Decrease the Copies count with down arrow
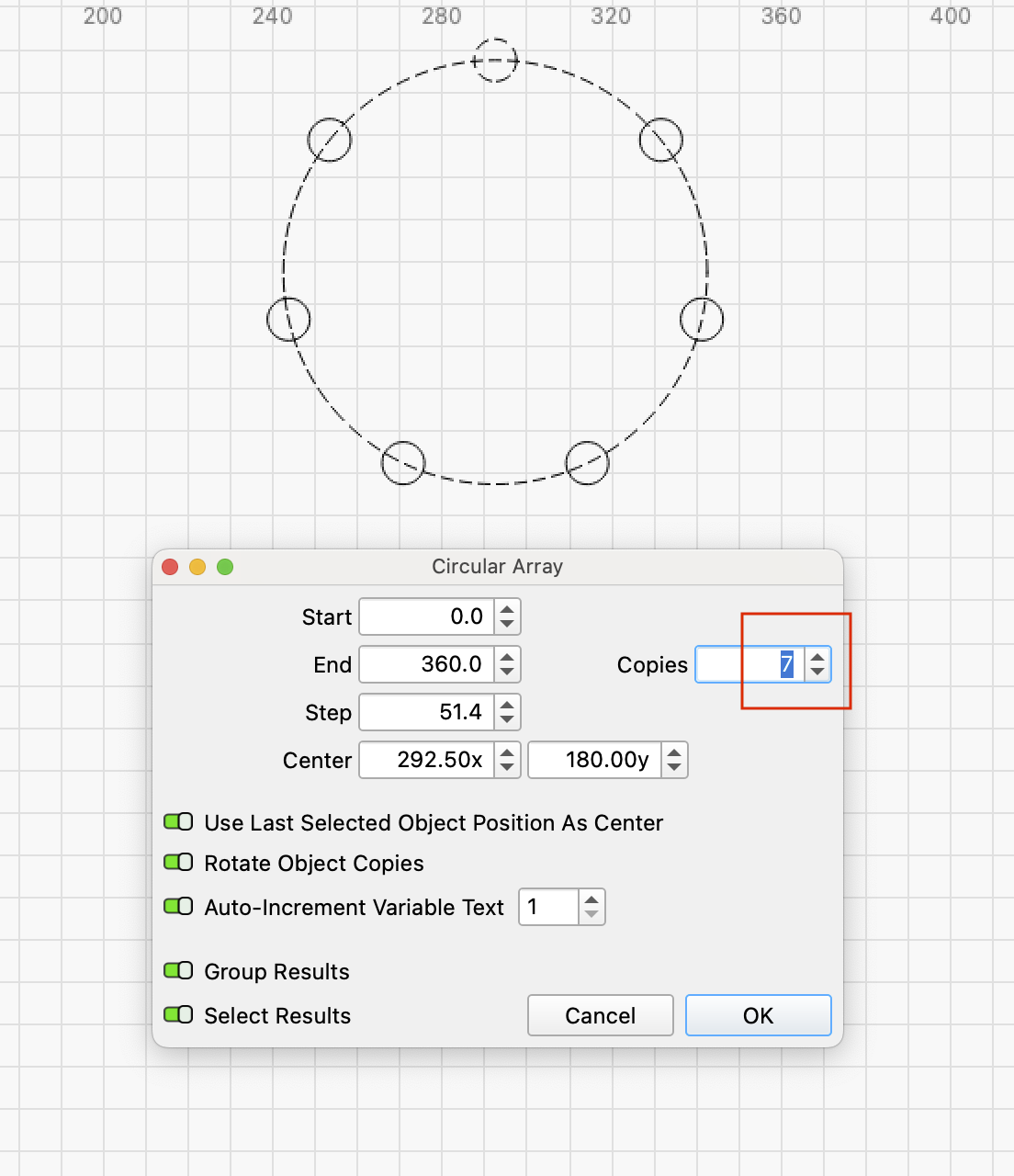This screenshot has width=1014, height=1176. point(817,672)
